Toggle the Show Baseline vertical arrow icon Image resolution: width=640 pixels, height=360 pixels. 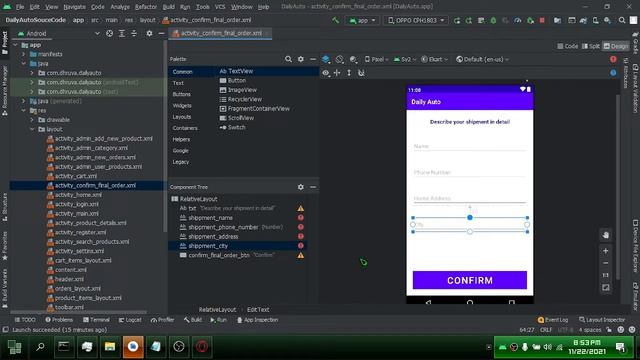349,73
